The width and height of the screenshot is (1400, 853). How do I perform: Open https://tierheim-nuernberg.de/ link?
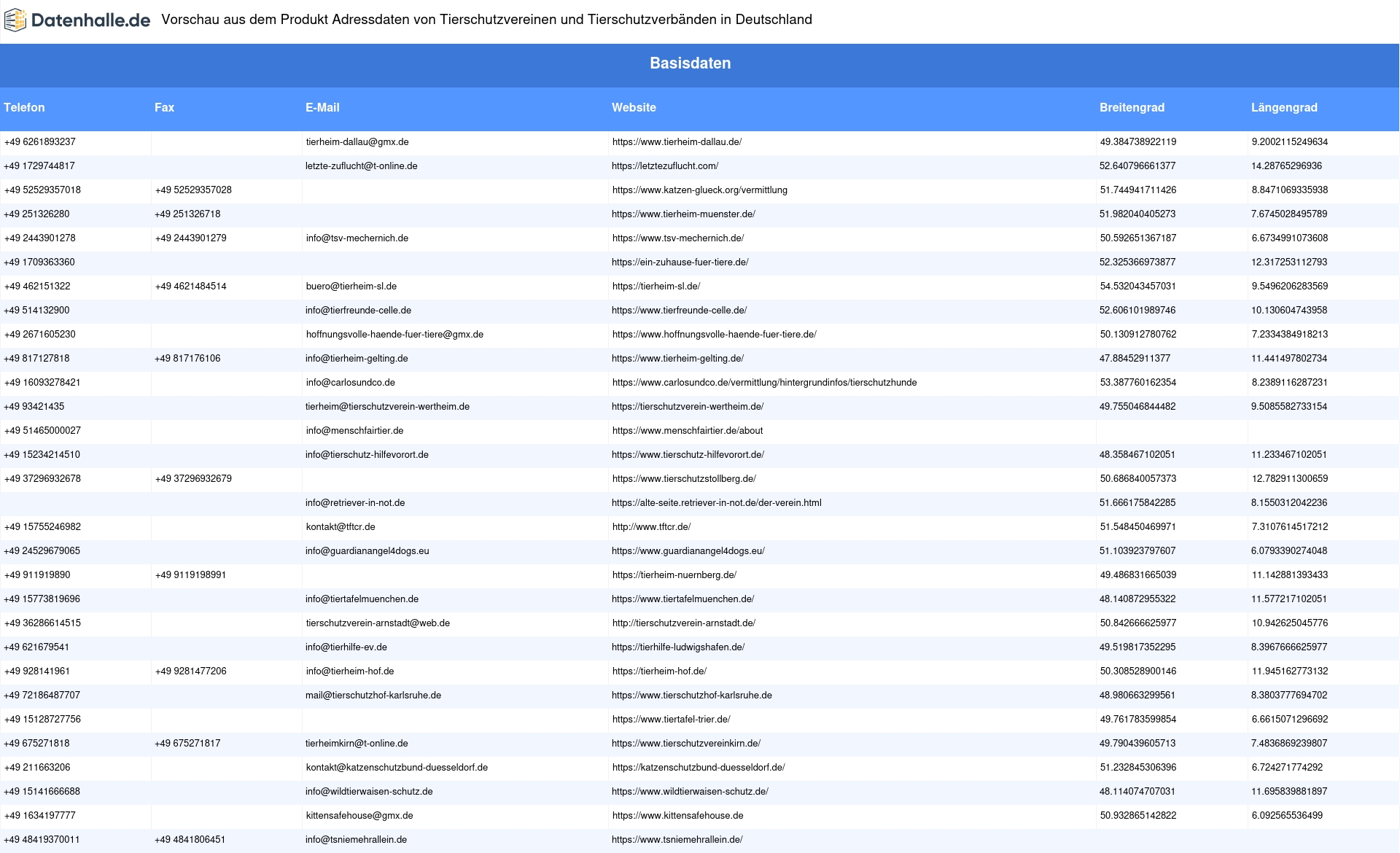point(674,575)
